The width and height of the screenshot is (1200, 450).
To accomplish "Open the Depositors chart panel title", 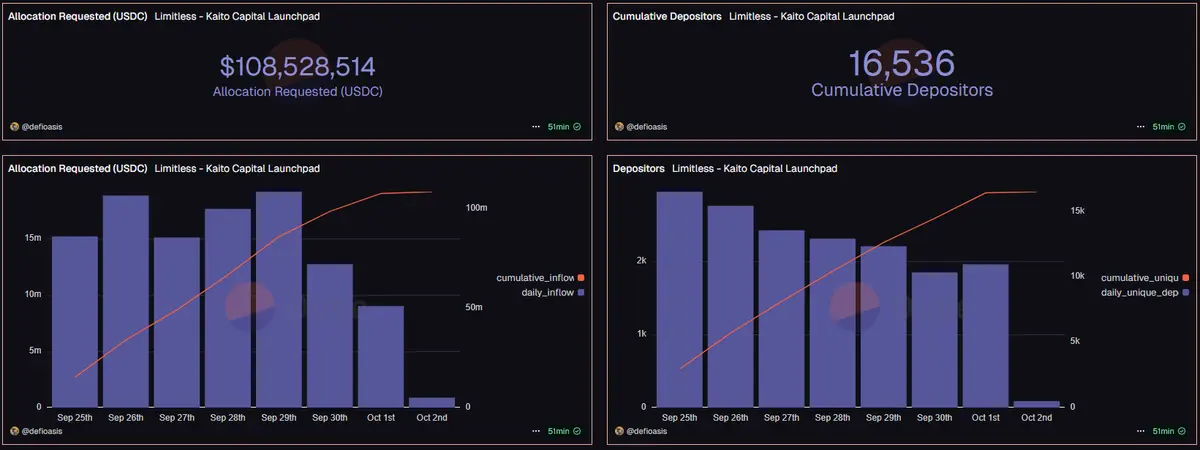I will point(638,169).
